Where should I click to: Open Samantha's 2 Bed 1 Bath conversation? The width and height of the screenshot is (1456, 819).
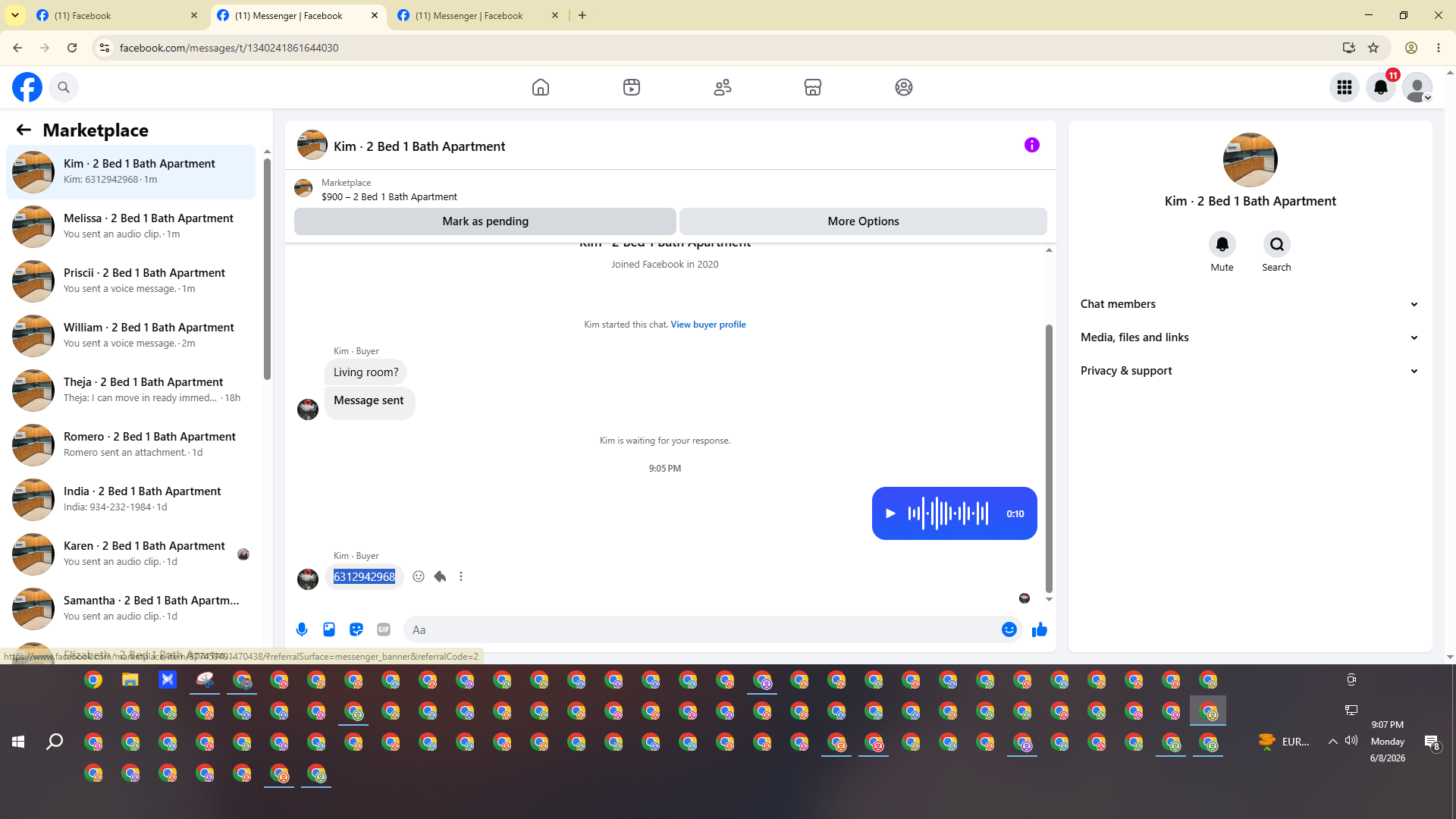pos(131,609)
